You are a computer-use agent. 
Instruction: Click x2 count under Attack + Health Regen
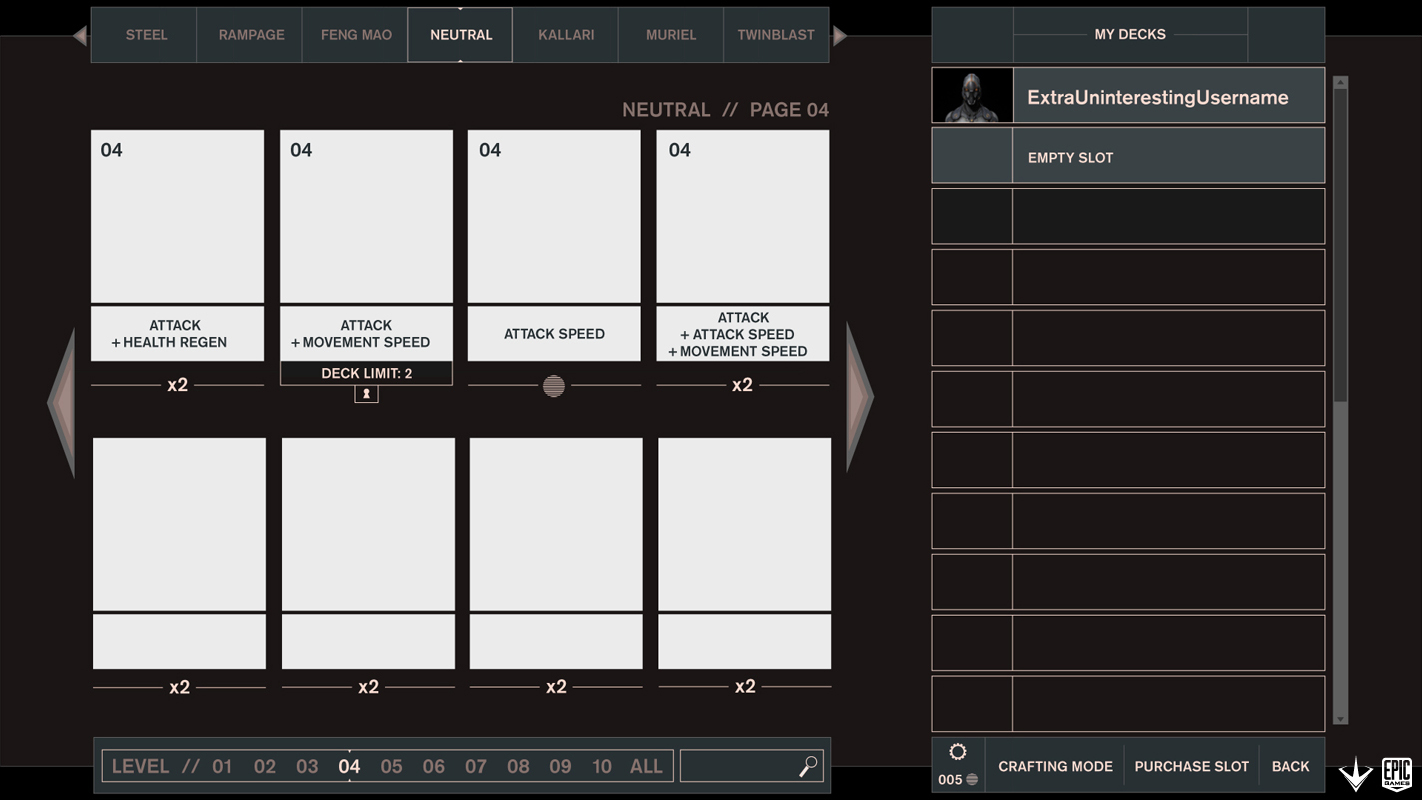click(177, 385)
